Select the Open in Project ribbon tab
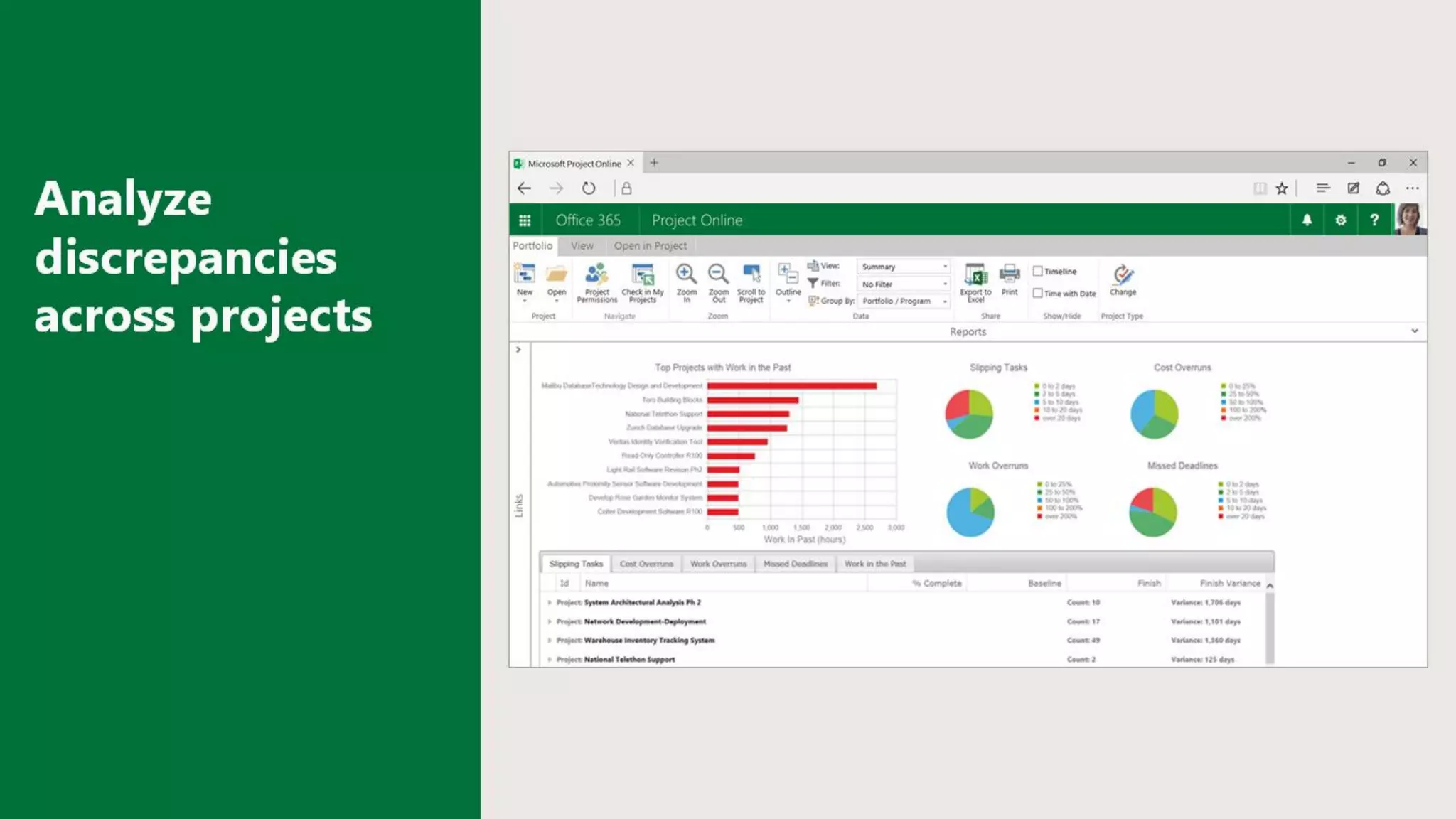 pos(650,246)
